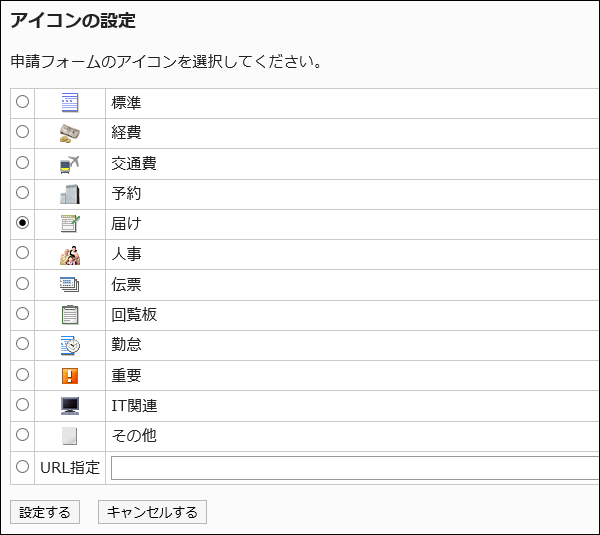Viewport: 600px width, 535px height.
Task: Click the IT関連 monitor icon
Action: 69,406
